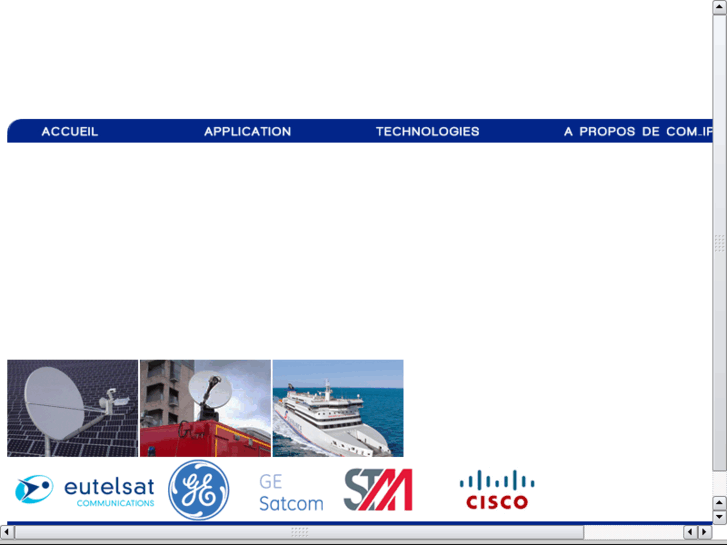Click the vertical scrollbar bottom down arrow
The width and height of the screenshot is (727, 545).
click(x=720, y=517)
